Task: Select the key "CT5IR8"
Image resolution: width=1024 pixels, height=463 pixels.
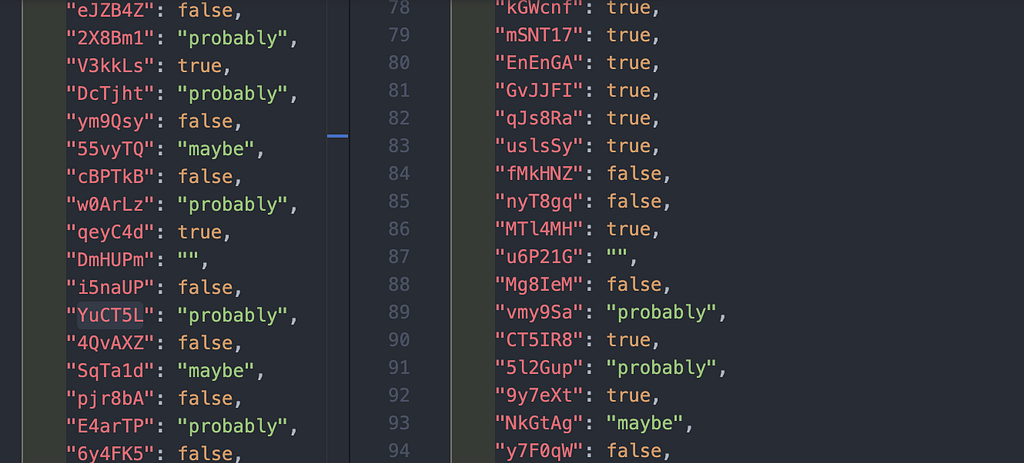Action: [x=539, y=340]
